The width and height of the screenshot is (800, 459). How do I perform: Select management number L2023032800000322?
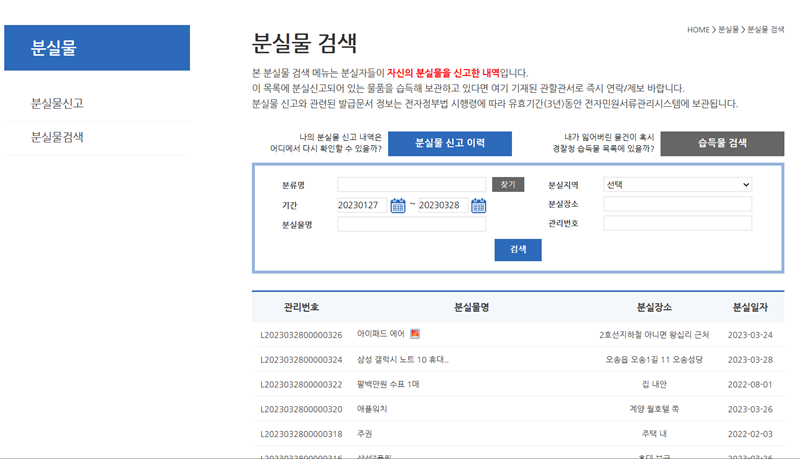pyautogui.click(x=301, y=385)
